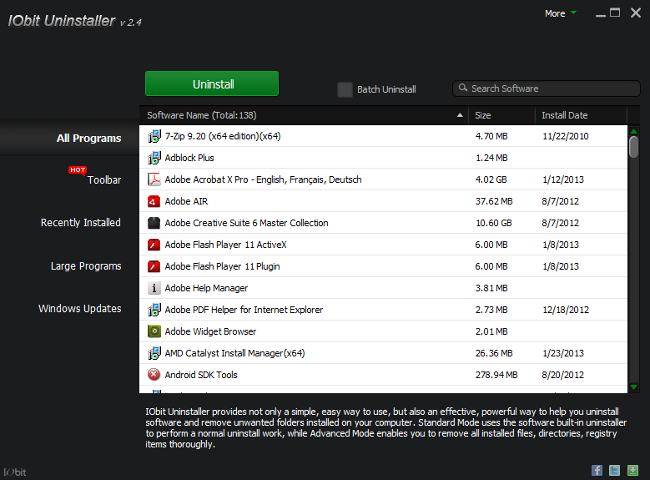
Task: Click the Flash Player 11 ActiveX icon
Action: click(x=154, y=245)
